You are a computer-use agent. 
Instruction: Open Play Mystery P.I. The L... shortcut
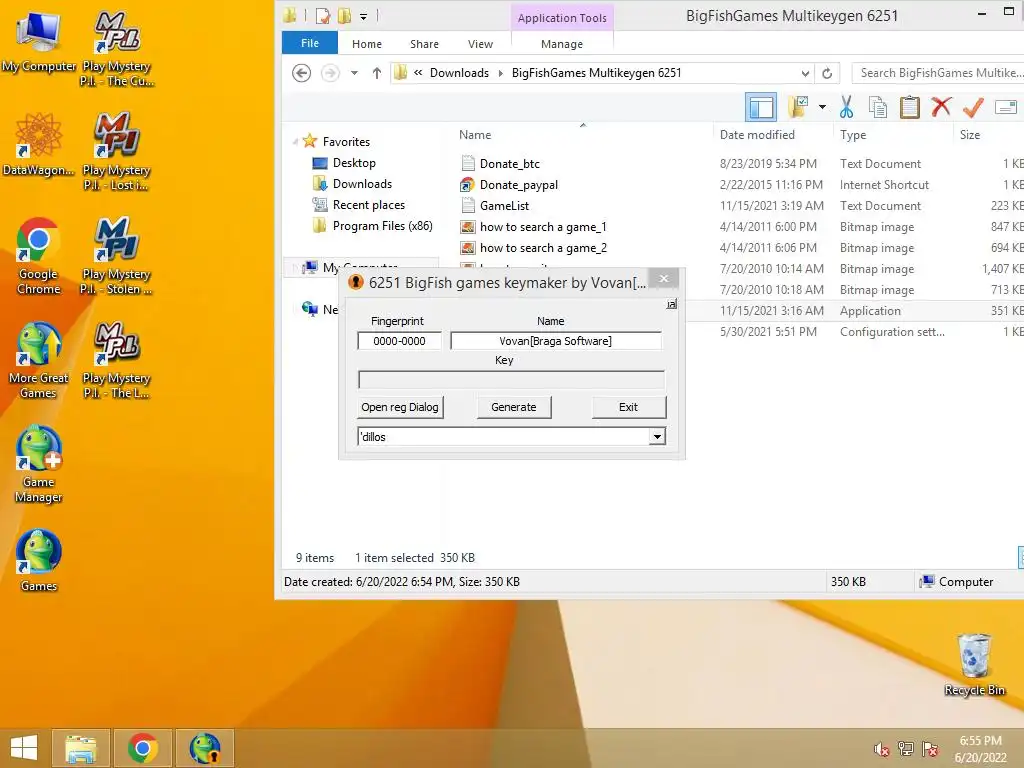pyautogui.click(x=117, y=359)
